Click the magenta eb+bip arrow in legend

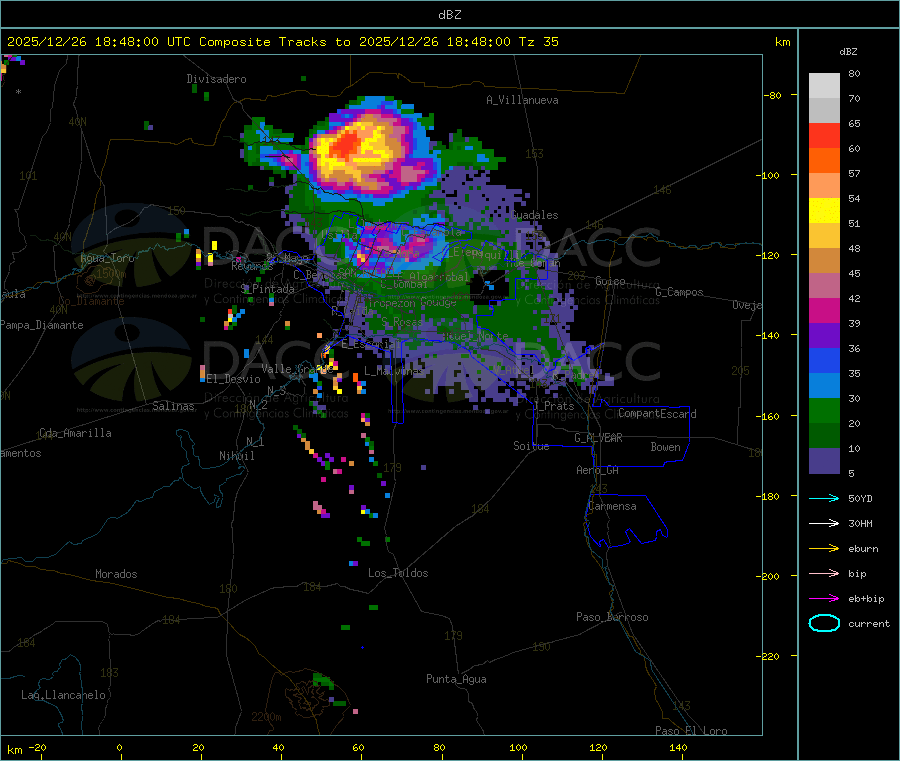point(824,599)
